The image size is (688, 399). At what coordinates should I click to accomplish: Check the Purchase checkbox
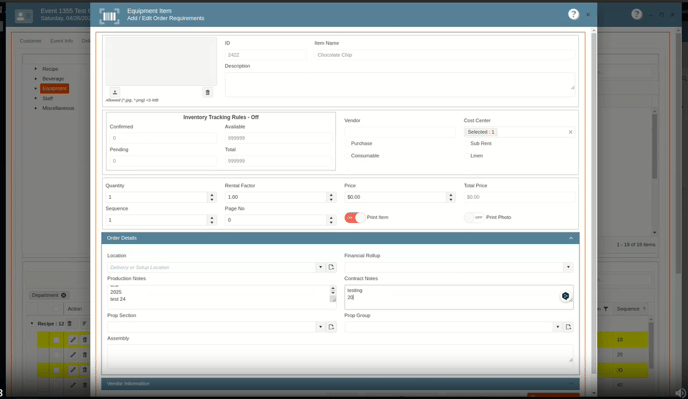point(347,144)
